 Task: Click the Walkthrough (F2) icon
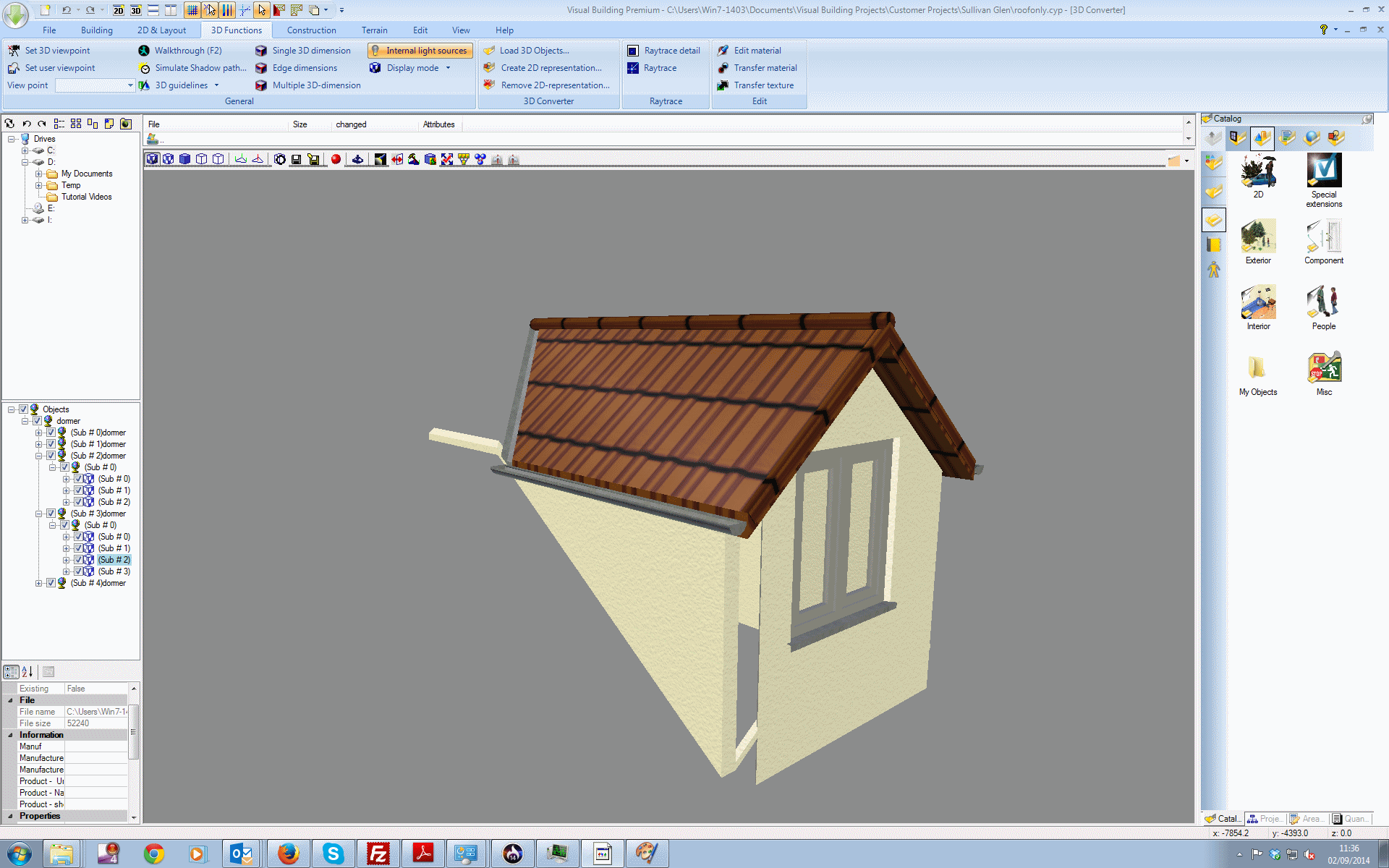144,51
